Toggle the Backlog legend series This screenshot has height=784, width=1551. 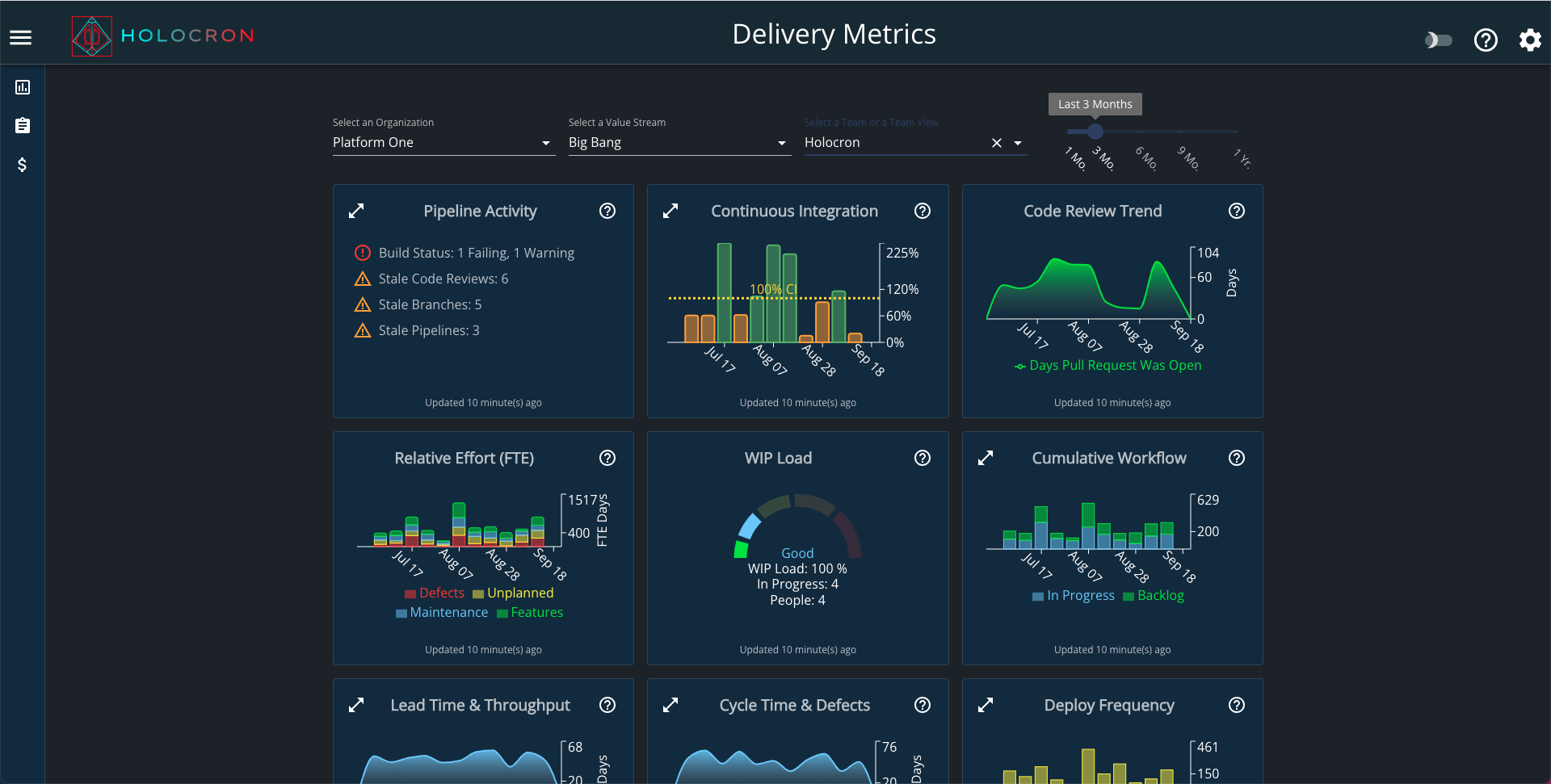click(x=1154, y=595)
